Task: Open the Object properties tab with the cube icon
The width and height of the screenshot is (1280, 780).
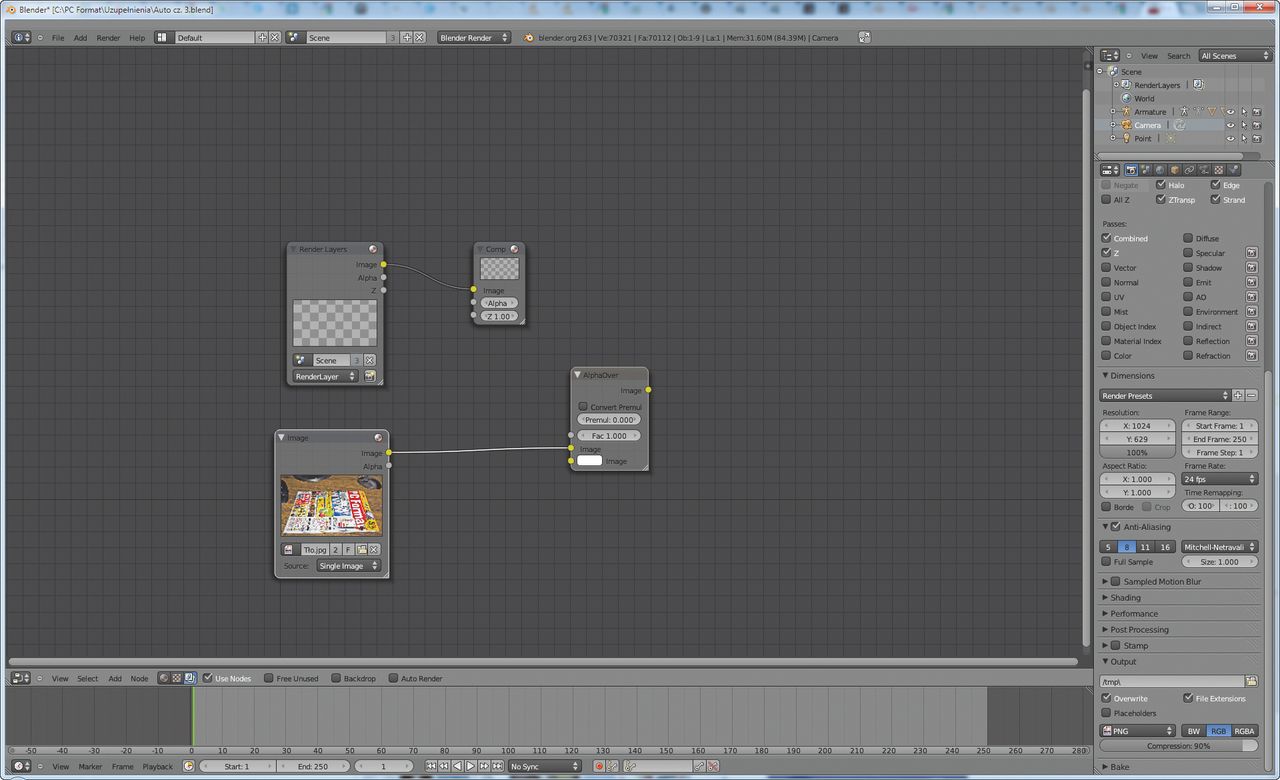Action: [1175, 170]
